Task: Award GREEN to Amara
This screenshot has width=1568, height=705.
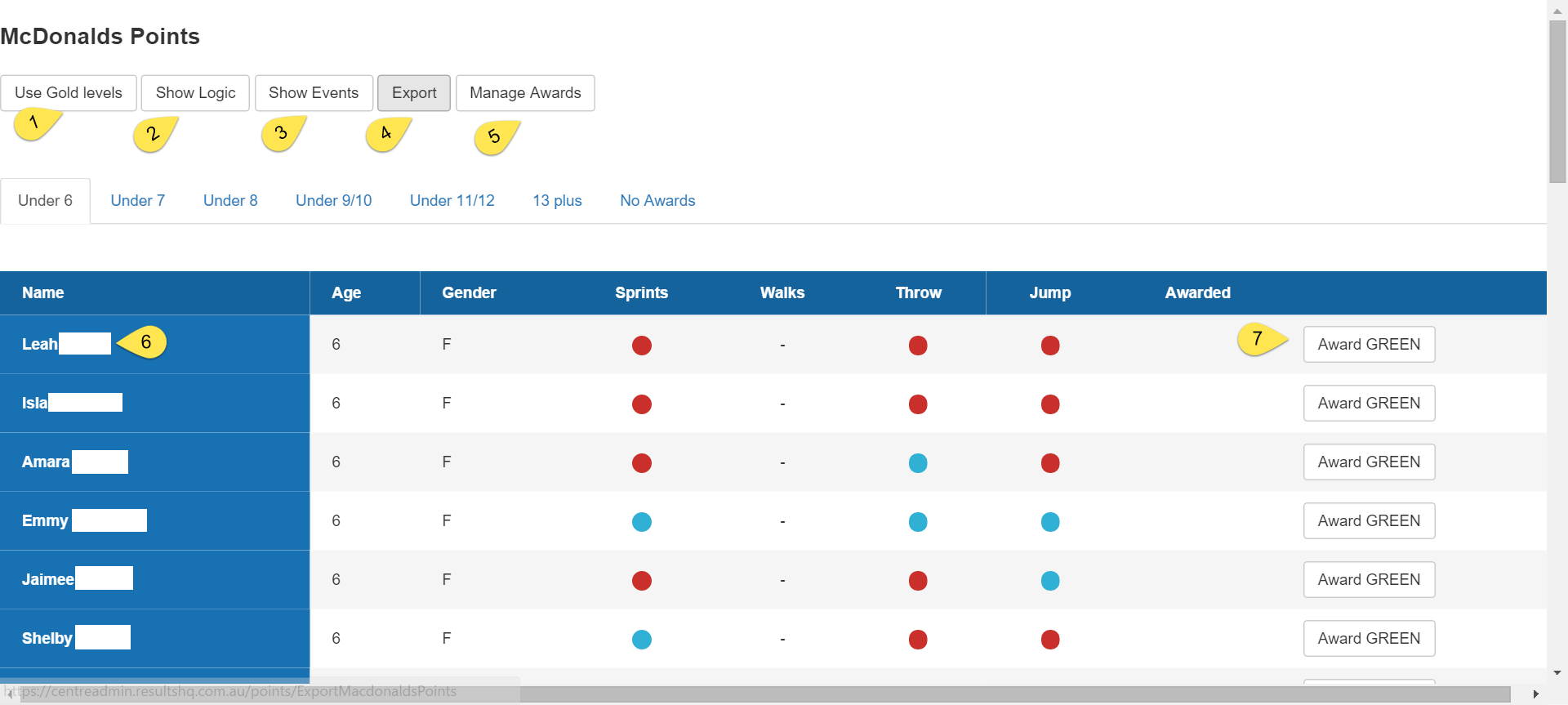Action: (x=1370, y=462)
